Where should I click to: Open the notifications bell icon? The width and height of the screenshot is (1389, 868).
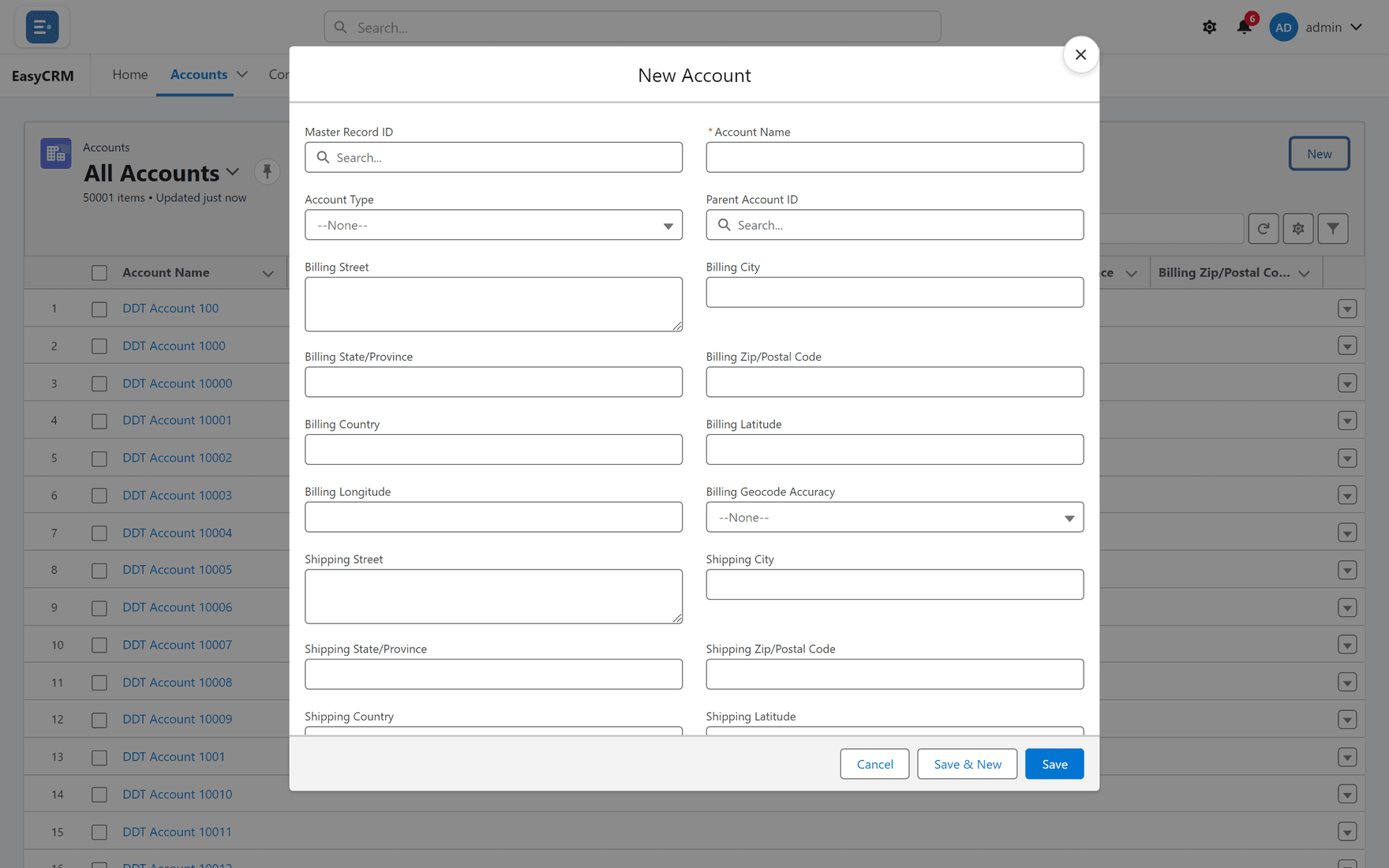tap(1244, 28)
